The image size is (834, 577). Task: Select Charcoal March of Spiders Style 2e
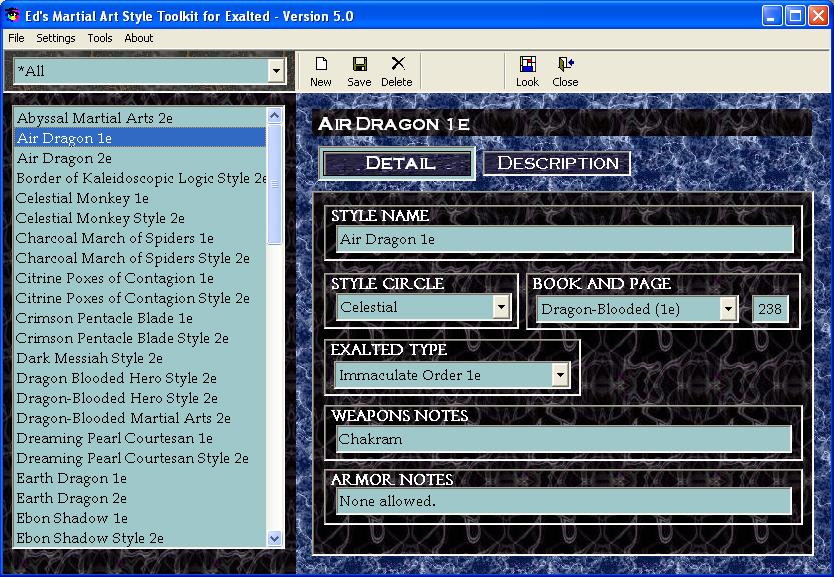click(x=140, y=258)
